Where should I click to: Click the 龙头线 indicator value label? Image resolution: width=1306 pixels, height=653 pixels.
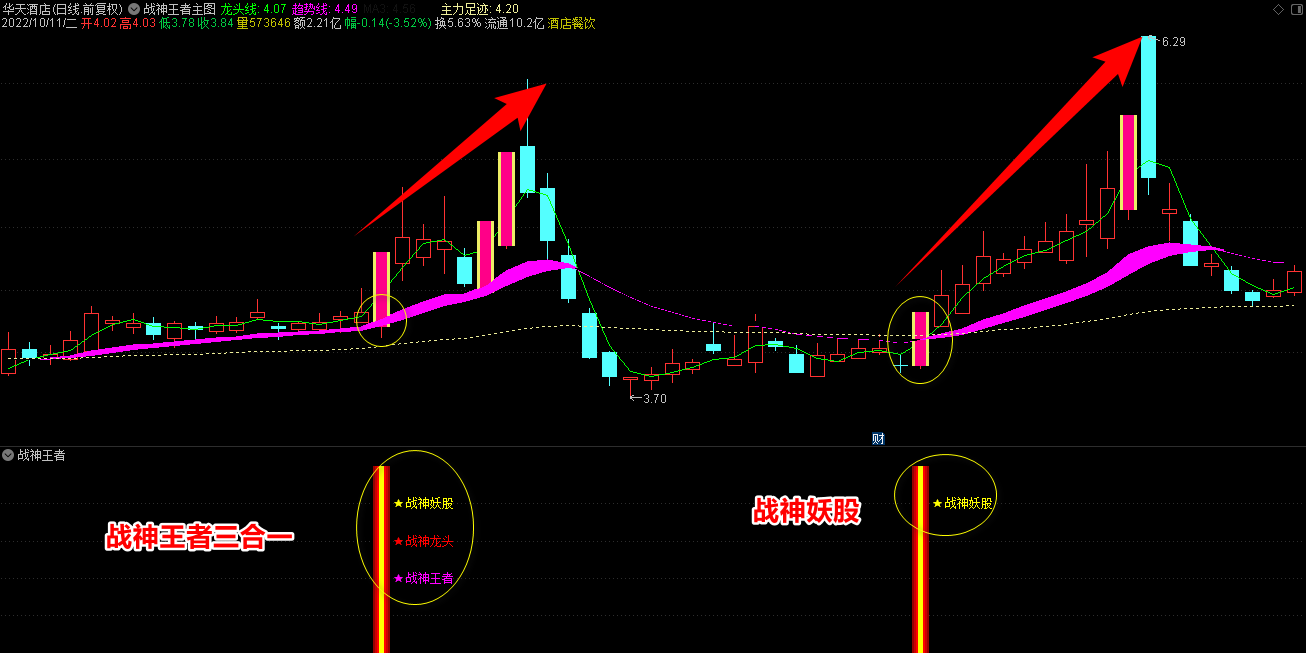[x=253, y=8]
